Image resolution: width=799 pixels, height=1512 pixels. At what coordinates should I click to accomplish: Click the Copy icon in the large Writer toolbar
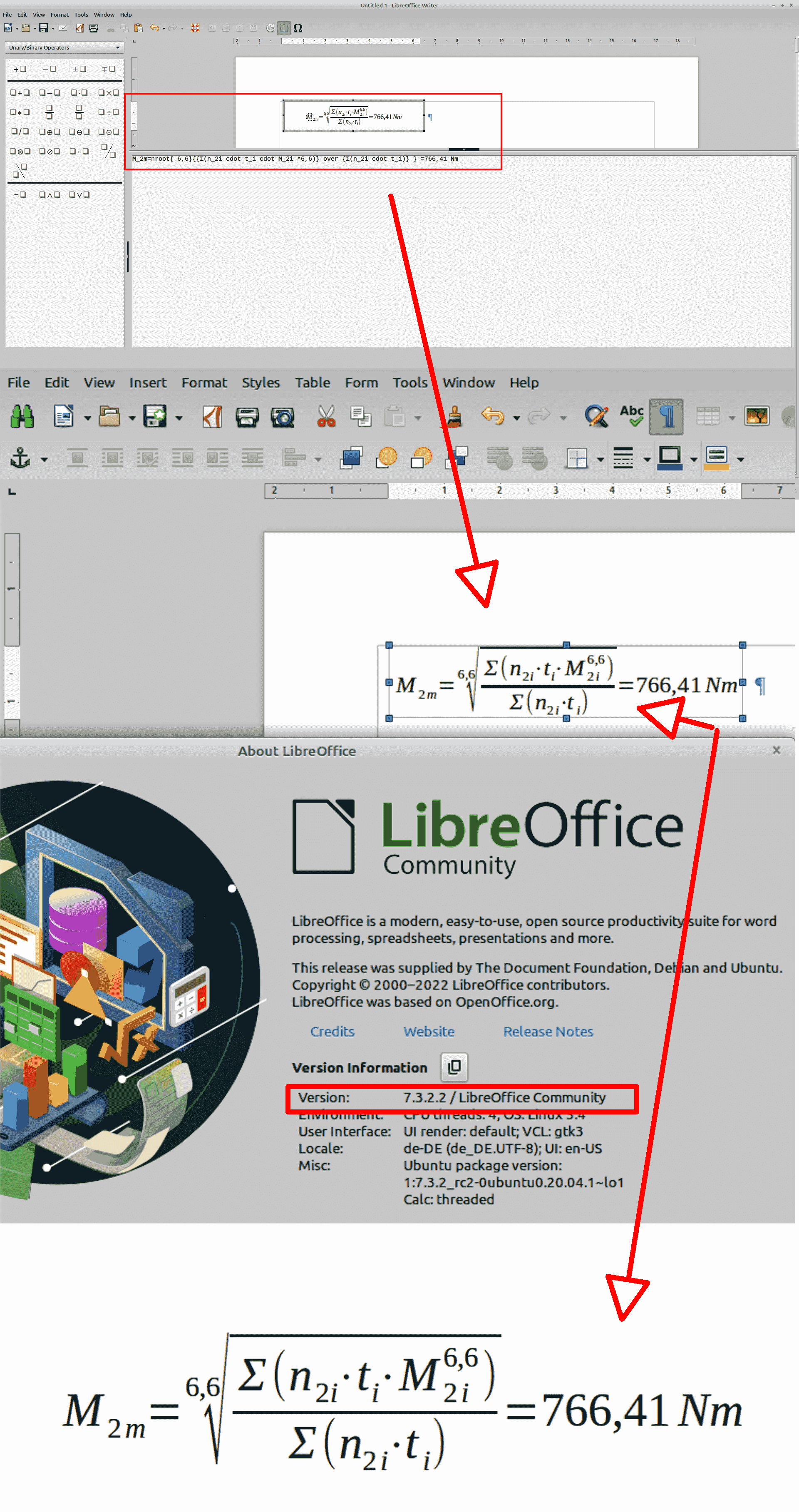point(361,417)
